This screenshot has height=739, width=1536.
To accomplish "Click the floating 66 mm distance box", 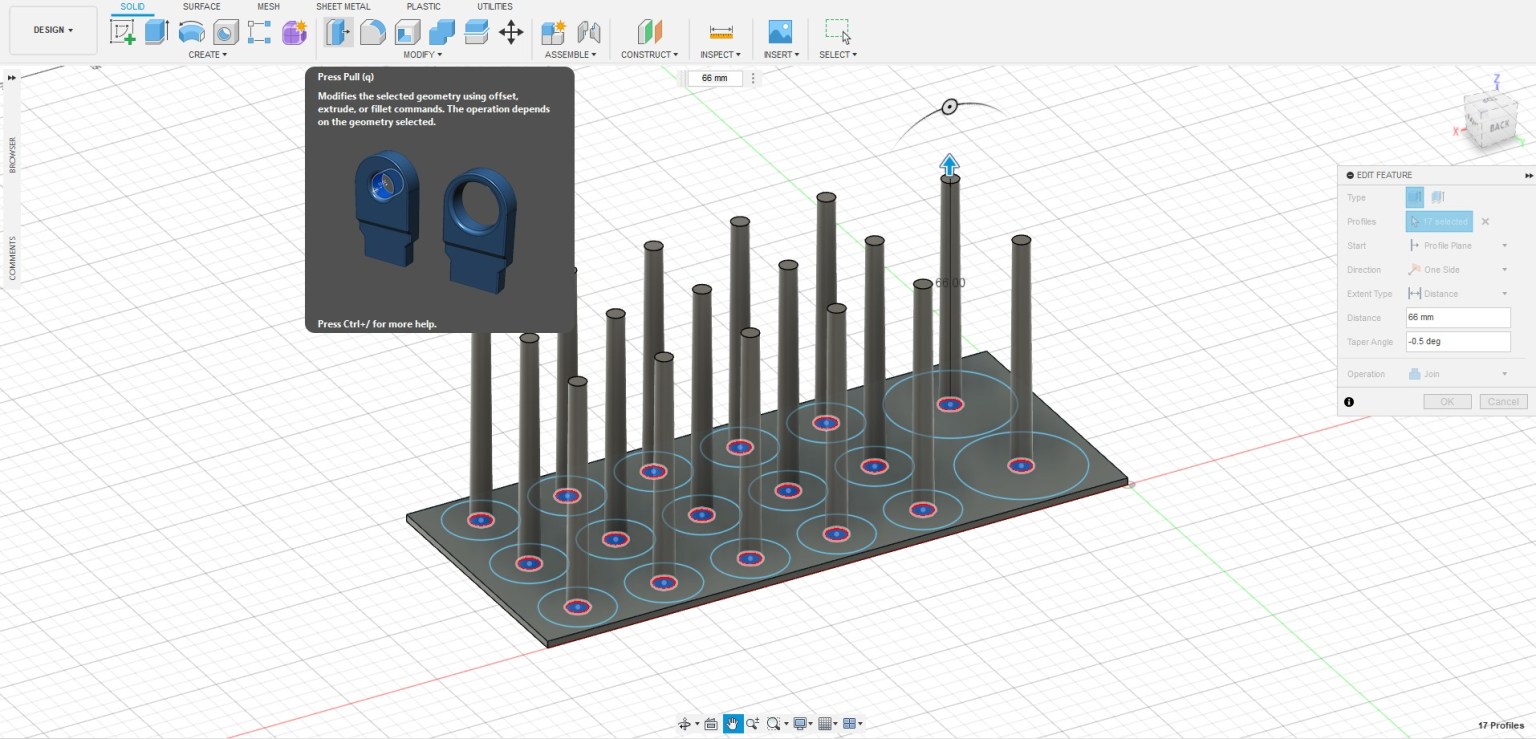I will [715, 78].
